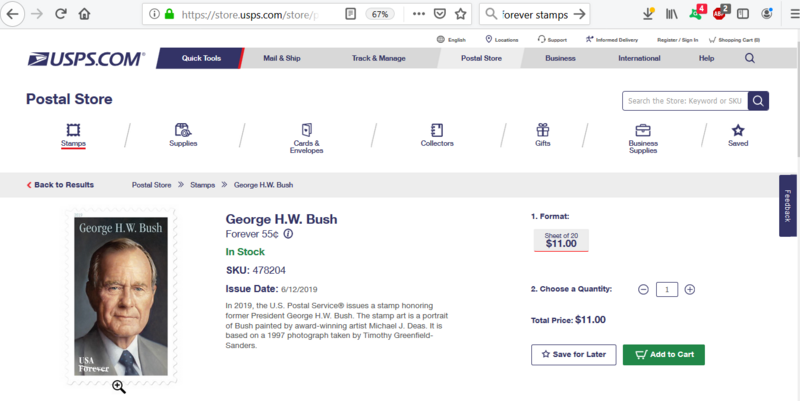This screenshot has height=401, width=800.
Task: Select the Stamps category icon
Action: coord(73,135)
